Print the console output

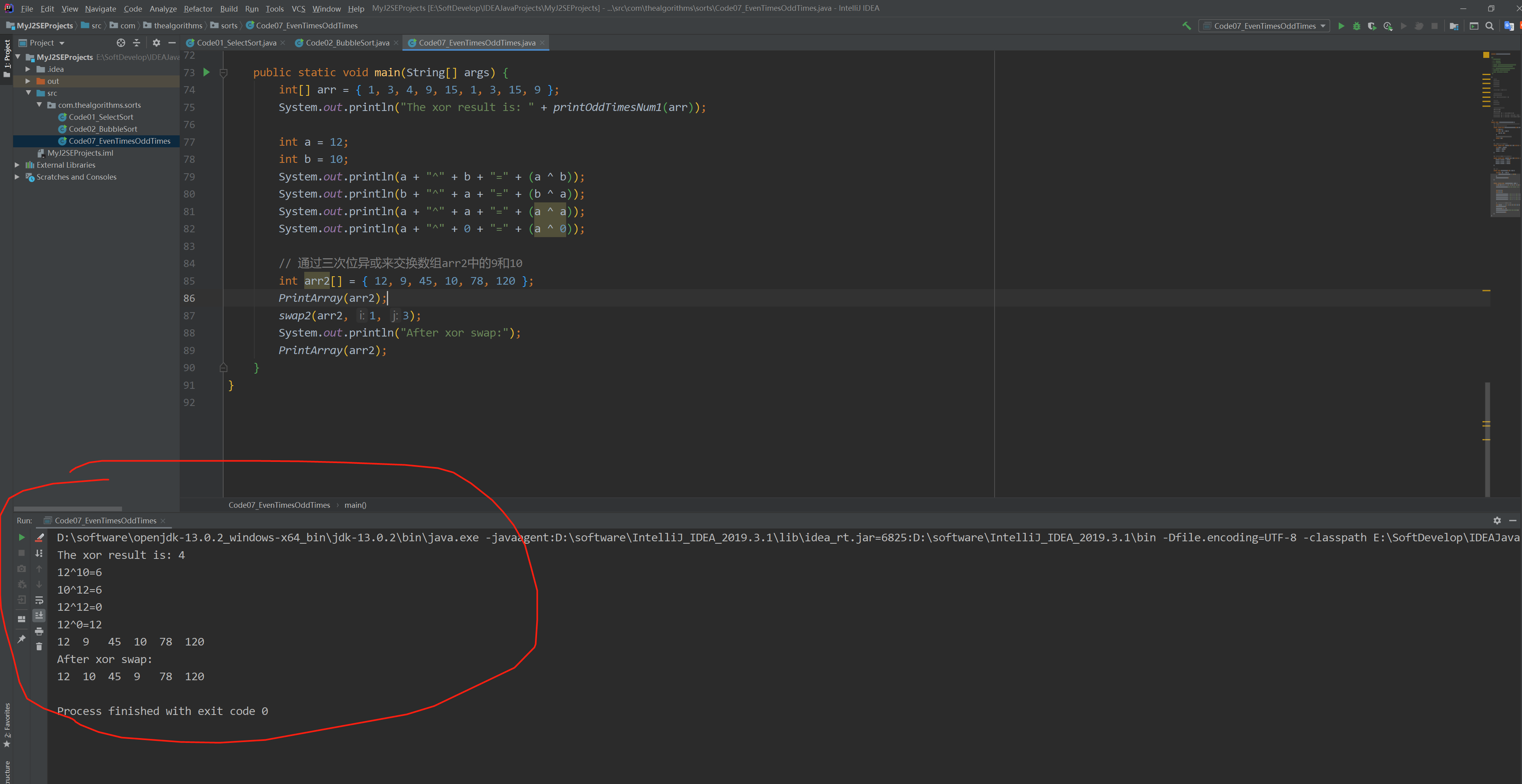[x=39, y=631]
